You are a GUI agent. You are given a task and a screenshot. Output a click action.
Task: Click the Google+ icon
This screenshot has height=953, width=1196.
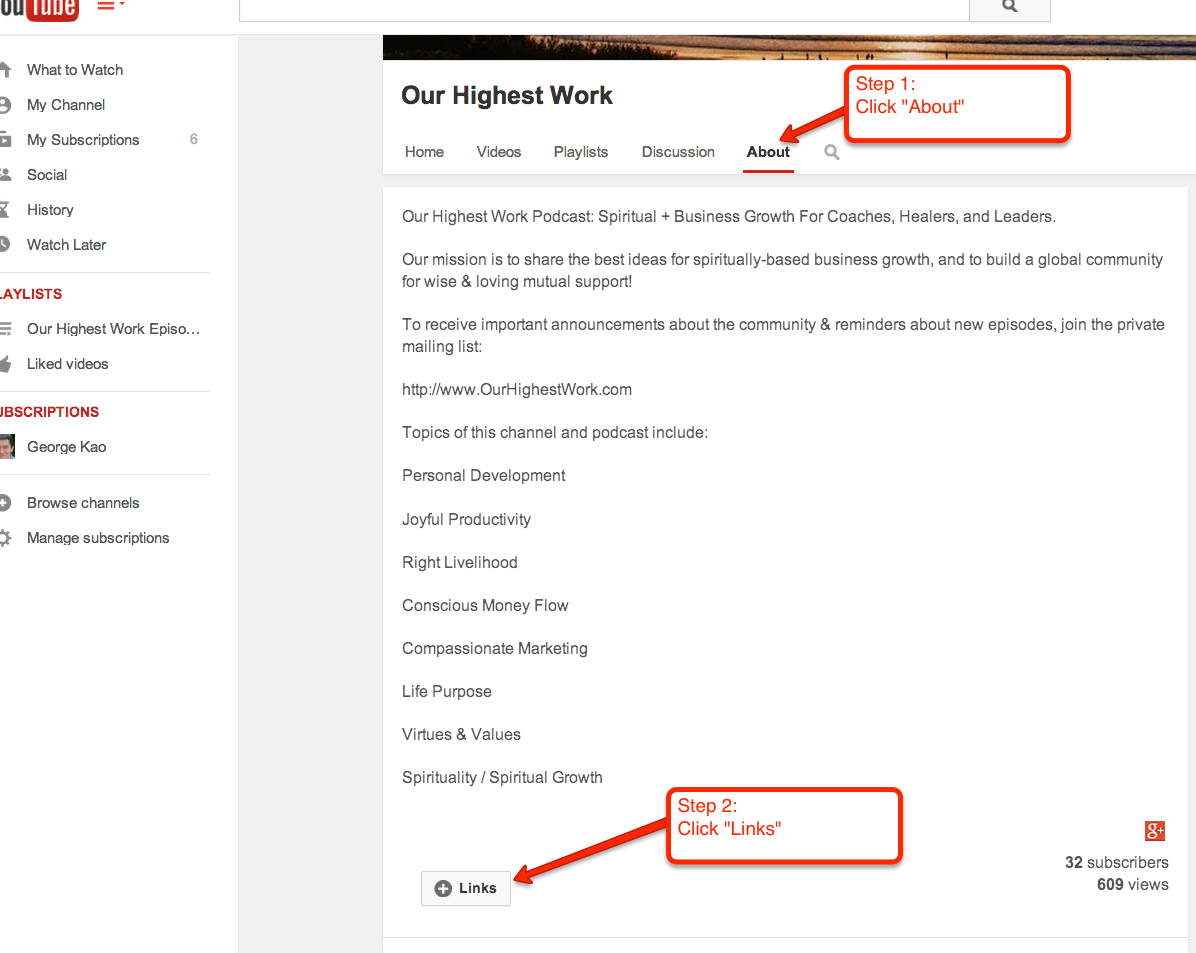click(1155, 830)
